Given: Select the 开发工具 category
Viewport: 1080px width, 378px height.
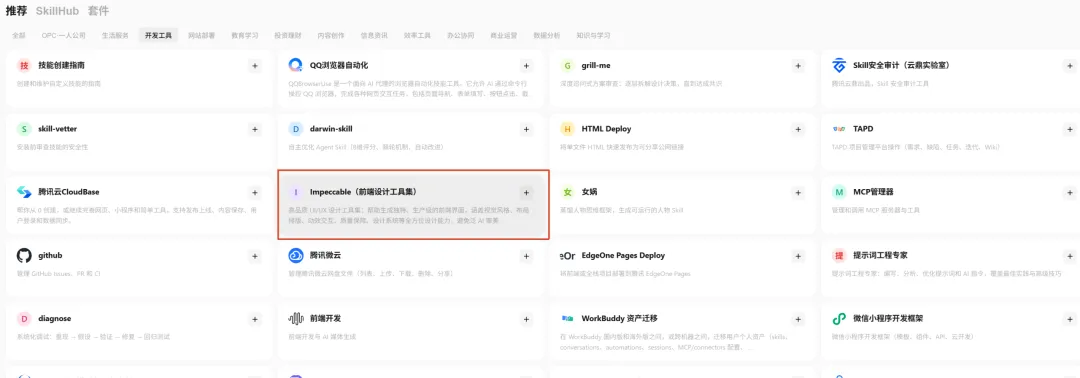Looking at the screenshot, I should pyautogui.click(x=158, y=36).
